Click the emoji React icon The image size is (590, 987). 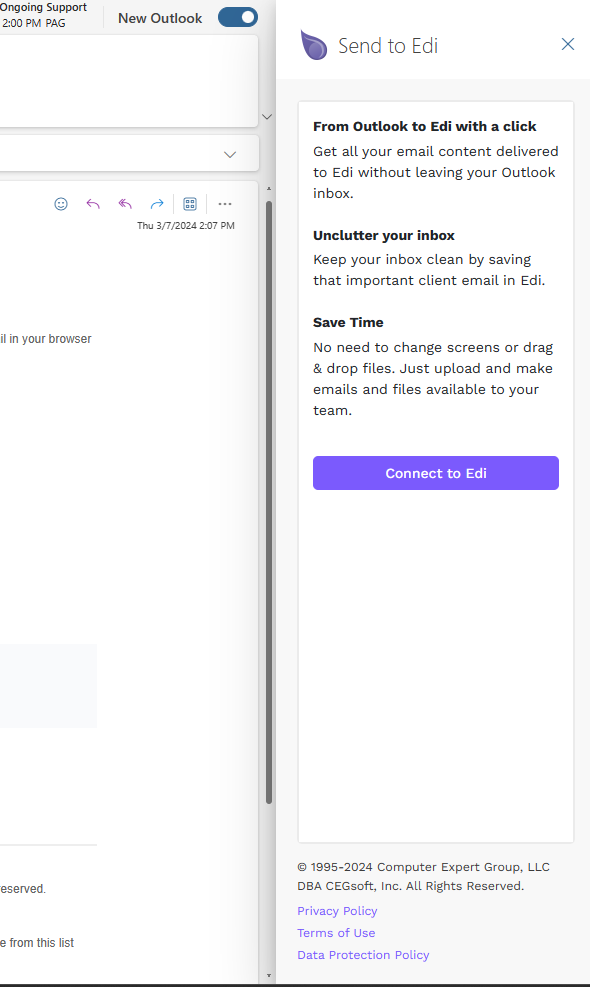tap(61, 204)
